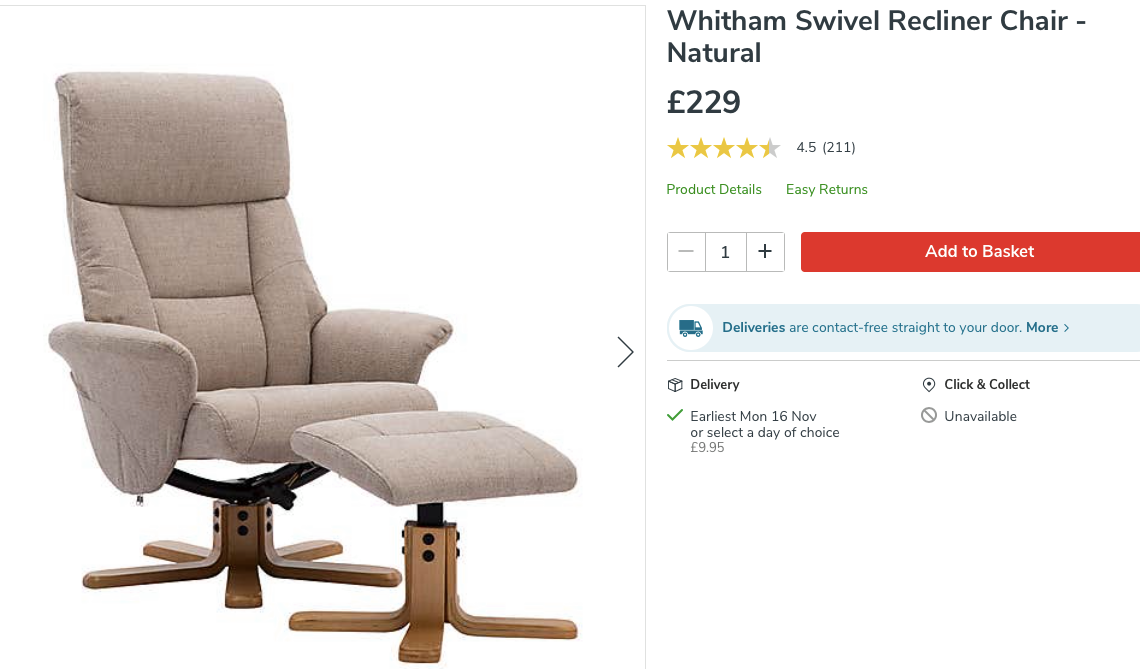
Task: Increase quantity with the plus button
Action: point(765,252)
